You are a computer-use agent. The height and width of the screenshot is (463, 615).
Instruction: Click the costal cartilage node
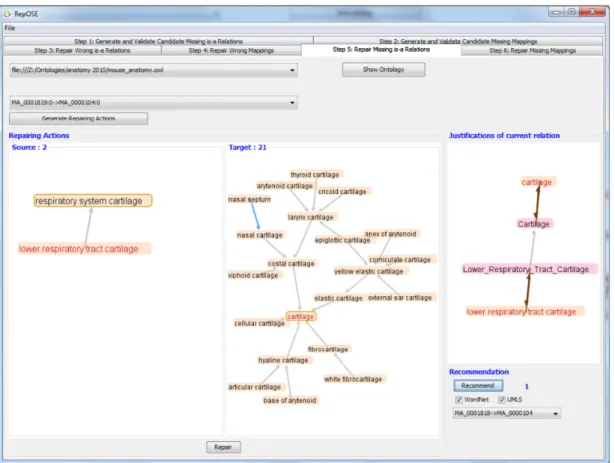[291, 264]
